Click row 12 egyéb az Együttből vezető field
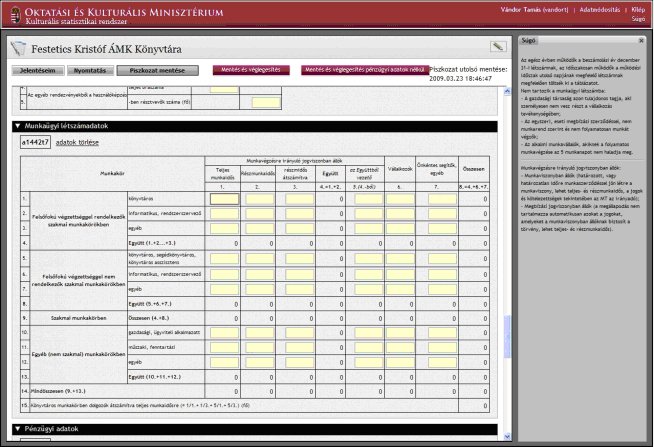654x447 pixels. click(x=369, y=362)
